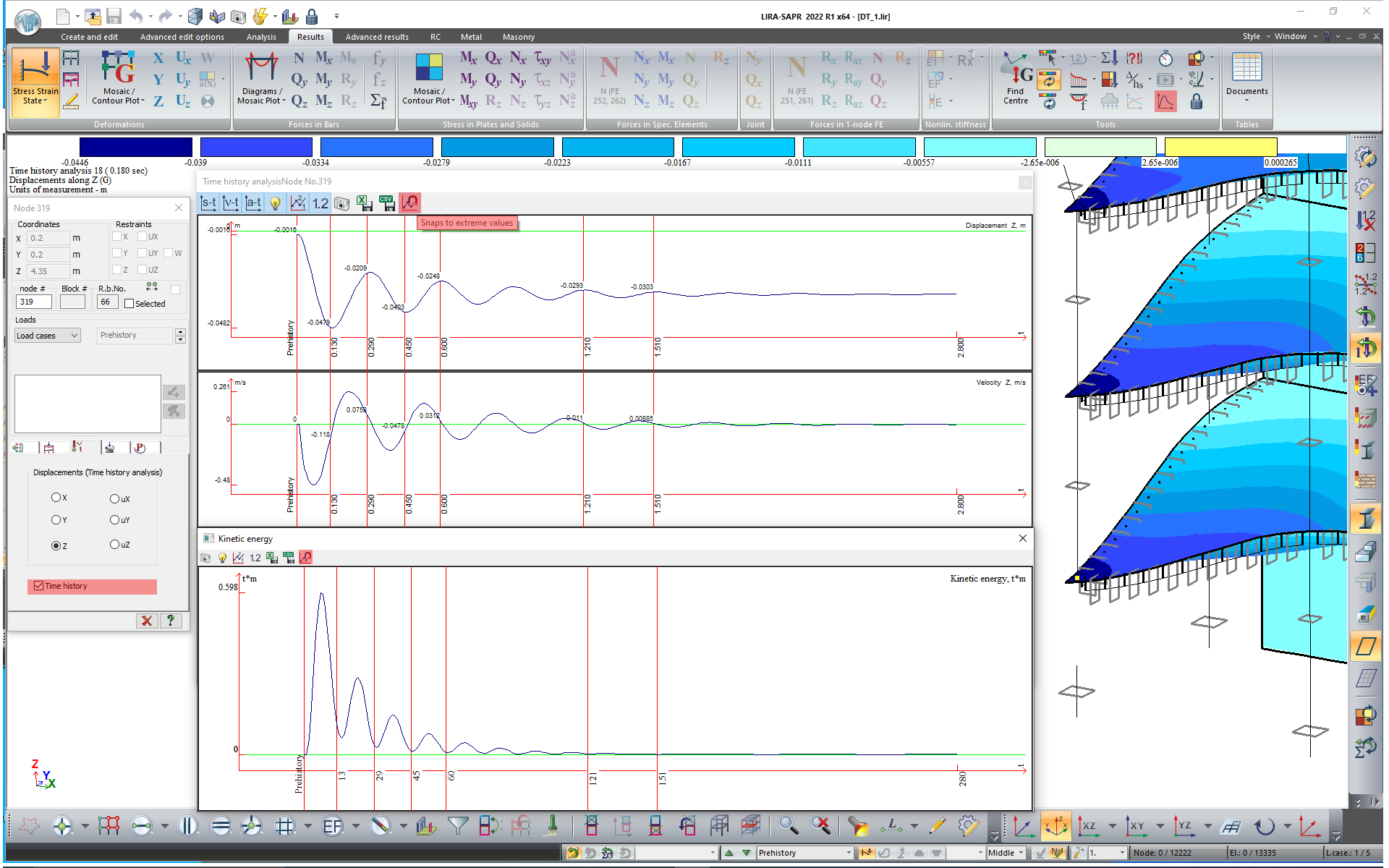The height and width of the screenshot is (868, 1389).
Task: Click the Find Centre tool
Action: pos(1015,80)
